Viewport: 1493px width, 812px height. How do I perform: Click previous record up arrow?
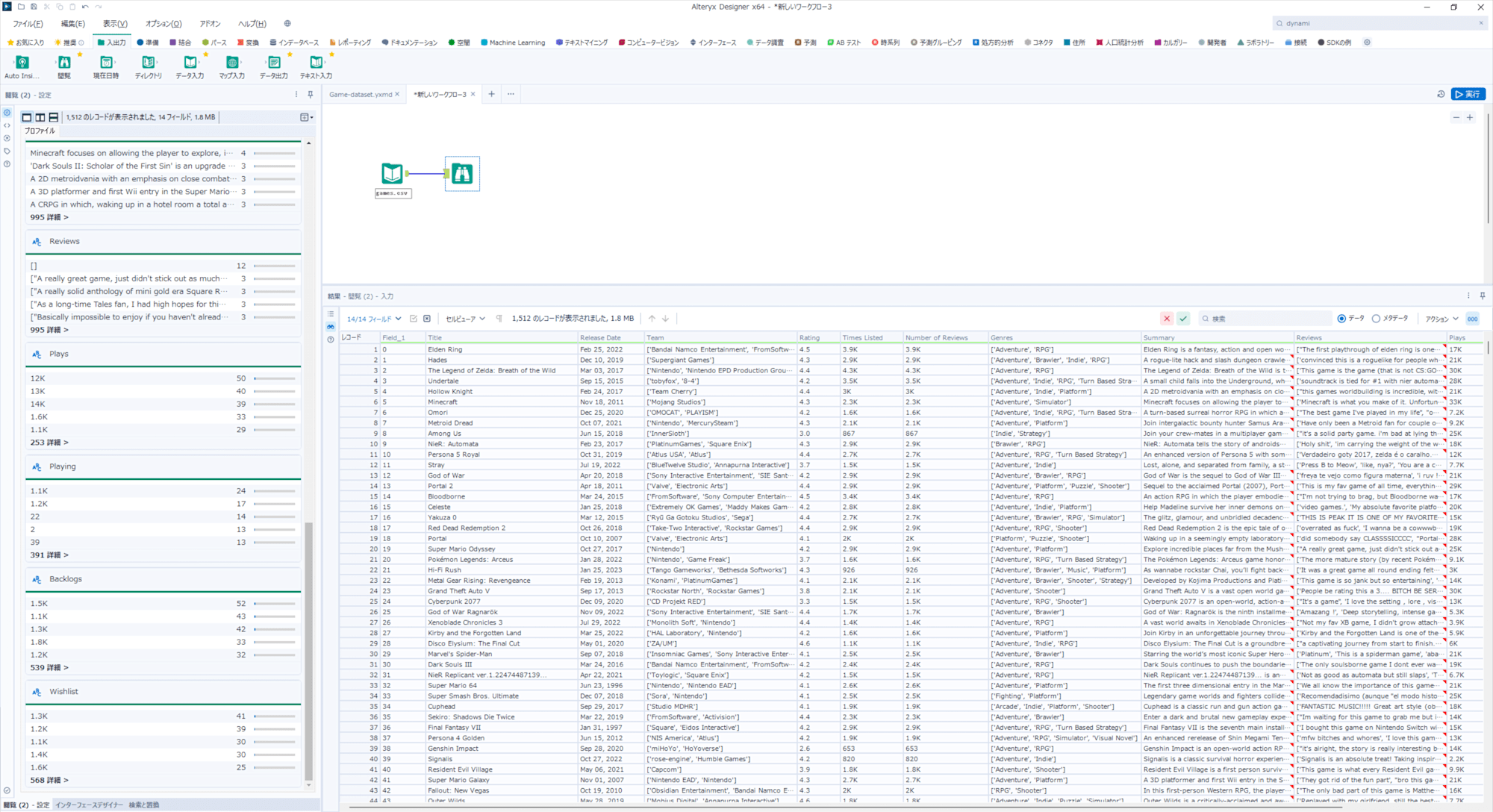652,319
